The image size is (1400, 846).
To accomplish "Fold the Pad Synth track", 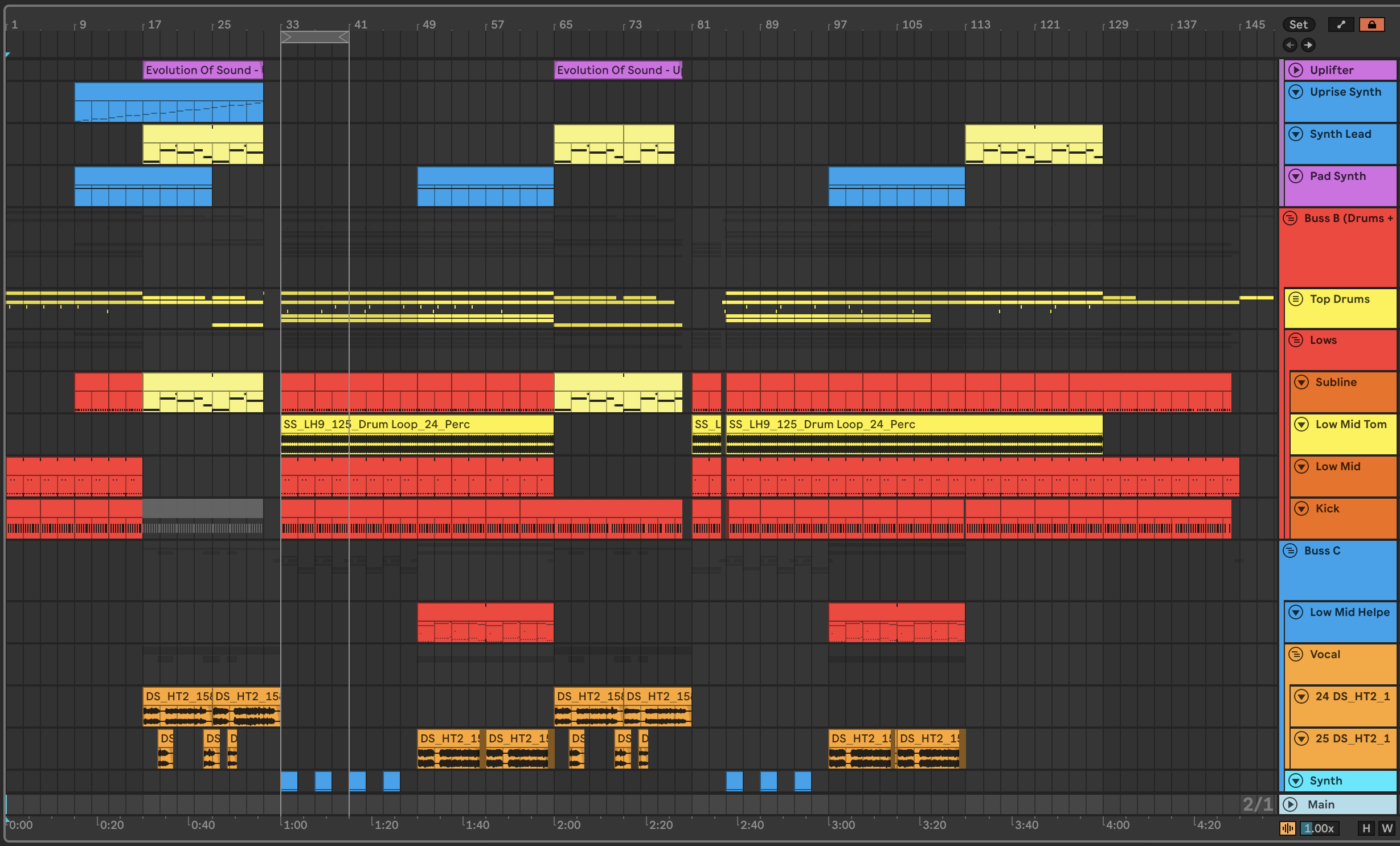I will tap(1296, 176).
